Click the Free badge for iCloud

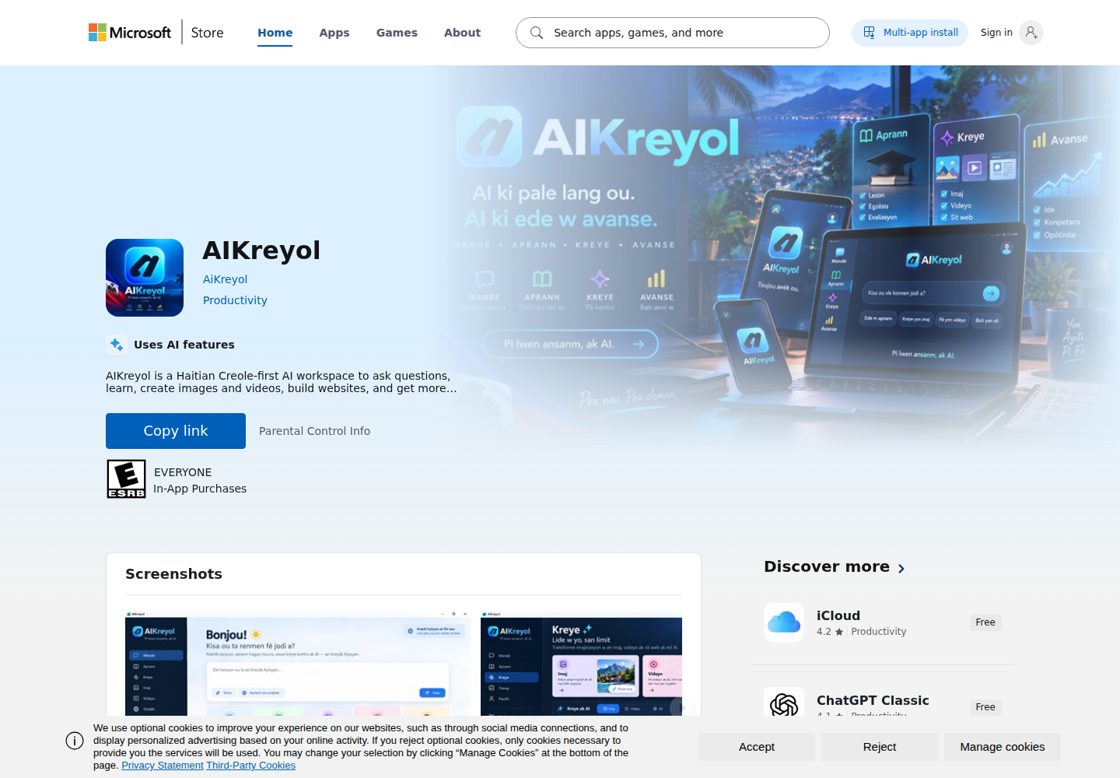[x=985, y=622]
